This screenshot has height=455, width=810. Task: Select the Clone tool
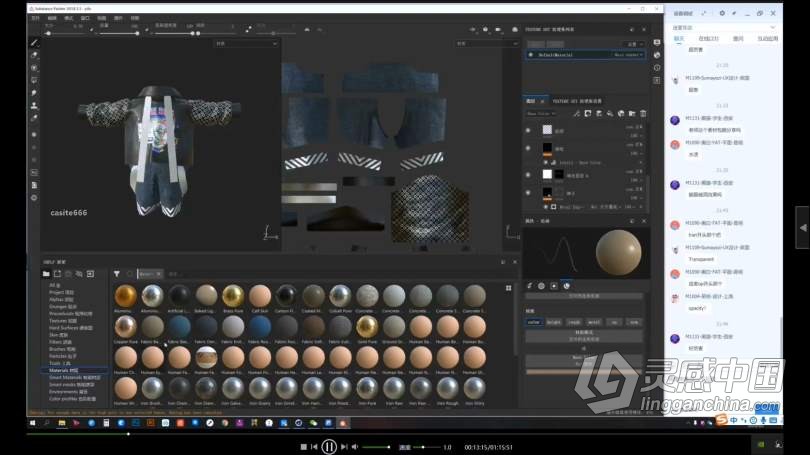(34, 105)
